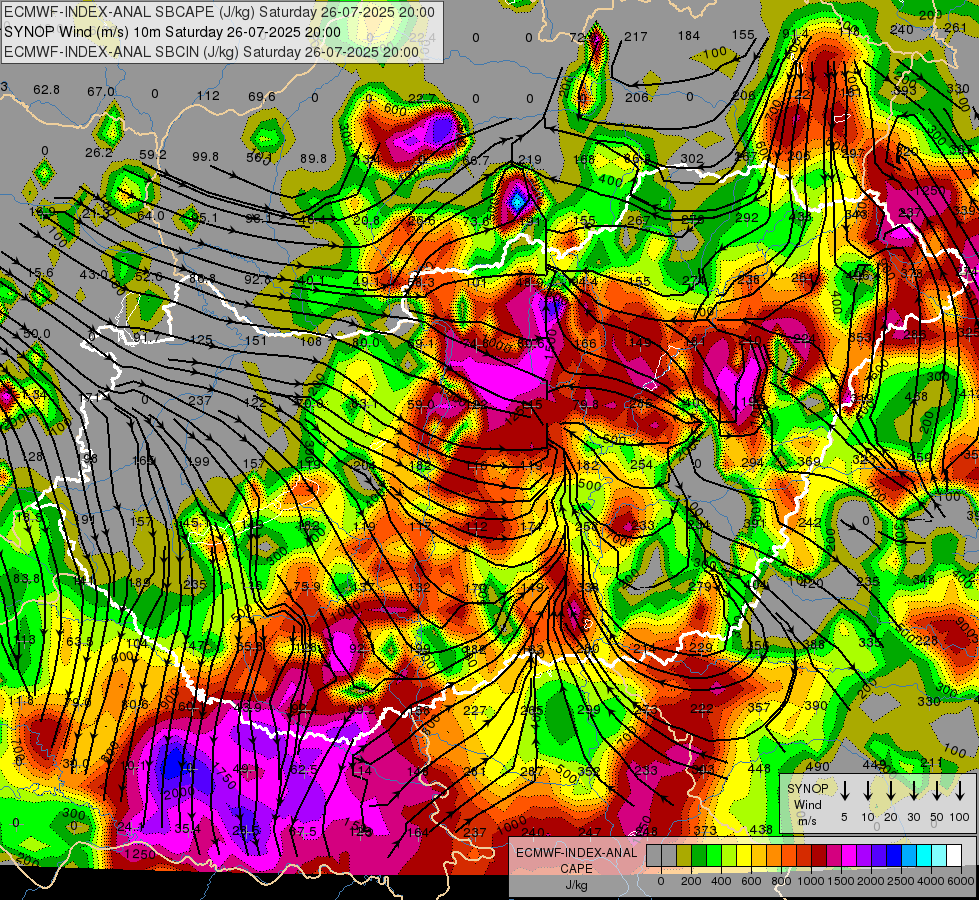Click the J/kg unit label in legend

click(576, 885)
